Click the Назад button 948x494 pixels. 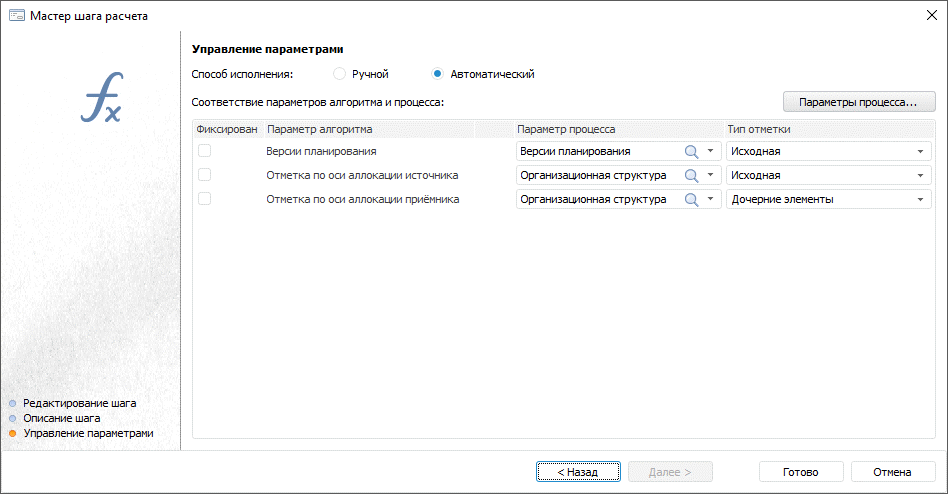pos(578,472)
